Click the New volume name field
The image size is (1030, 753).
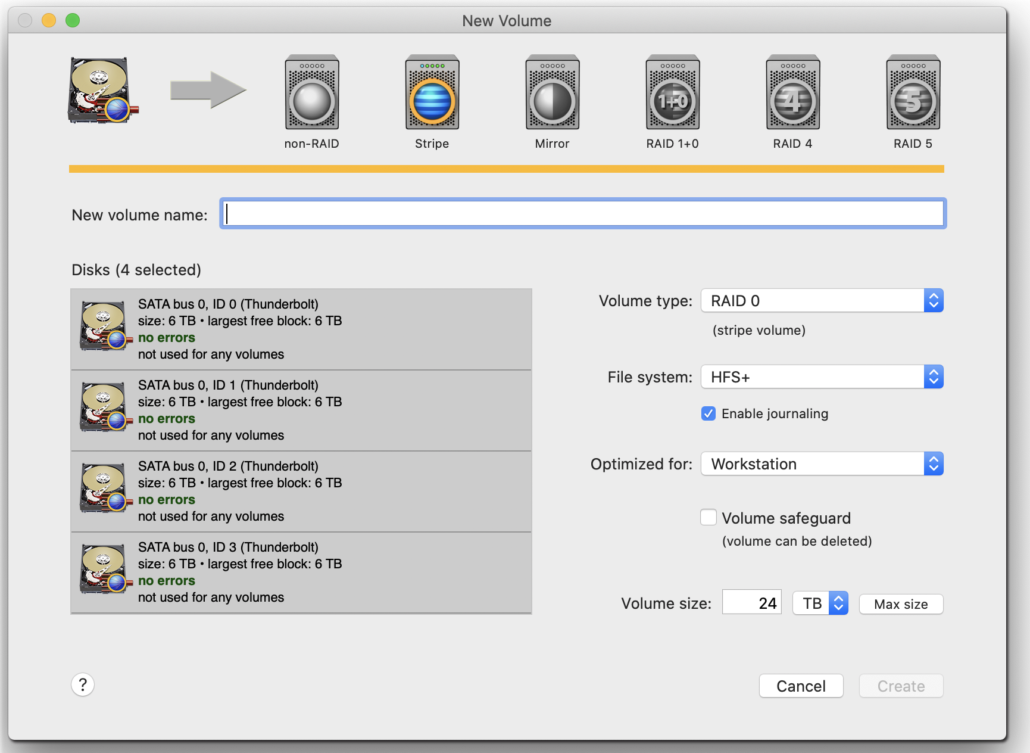click(583, 214)
